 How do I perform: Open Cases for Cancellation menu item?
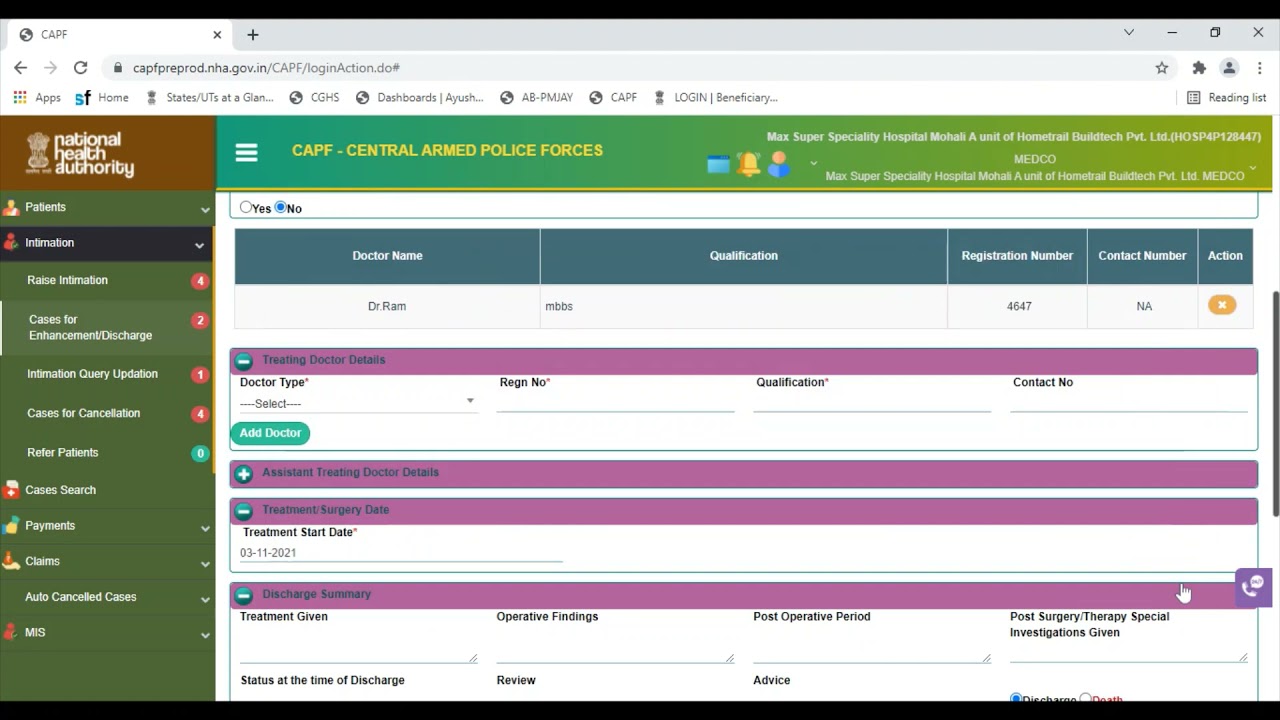click(x=83, y=413)
